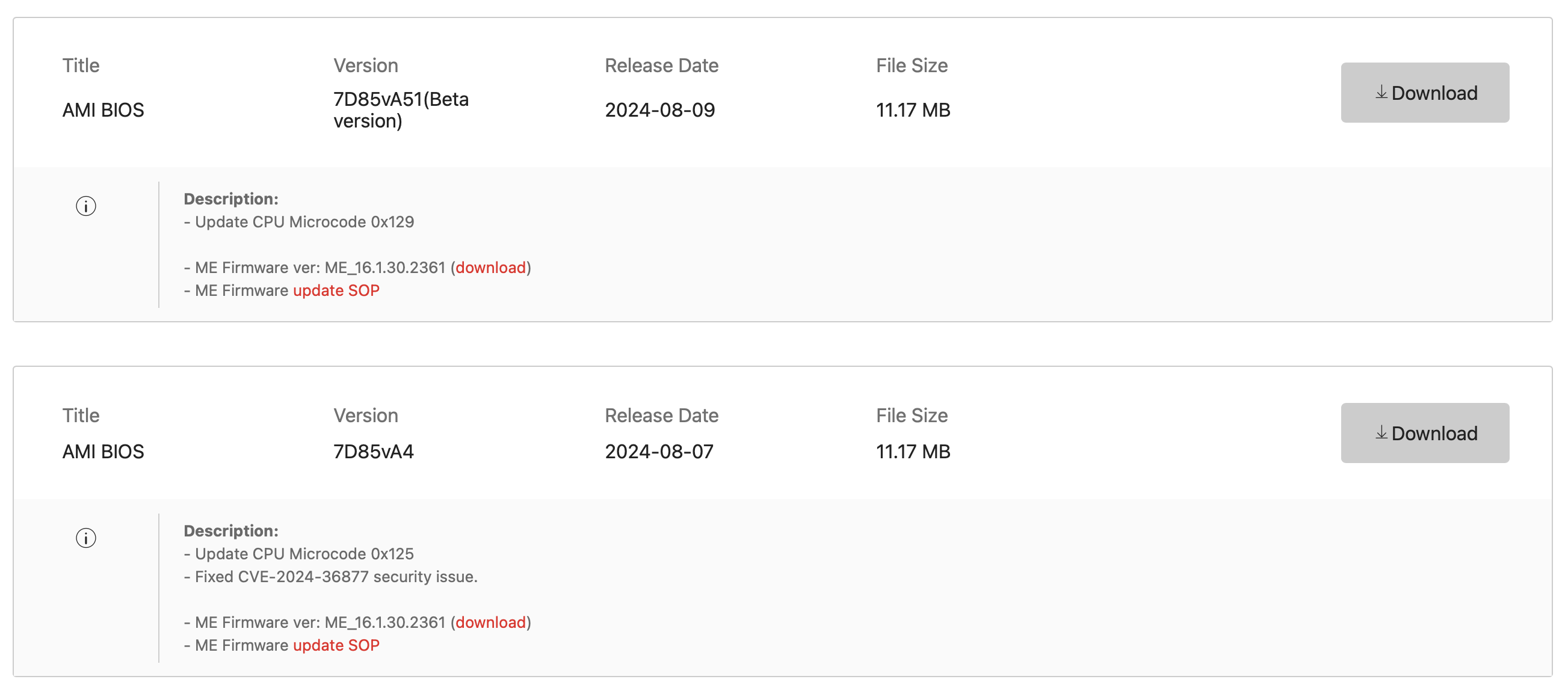1568x691 pixels.
Task: Select version text 7D85vA51(Beta version)
Action: coord(401,109)
